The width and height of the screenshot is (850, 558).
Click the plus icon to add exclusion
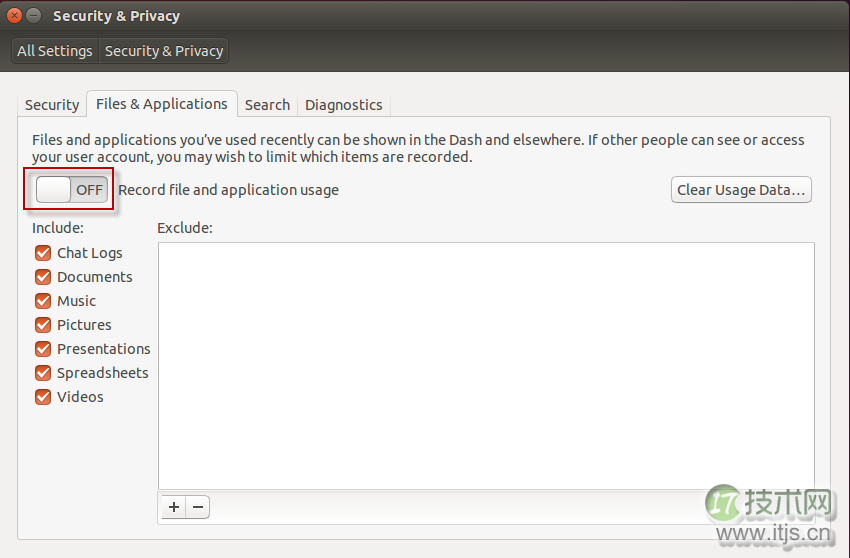click(174, 507)
